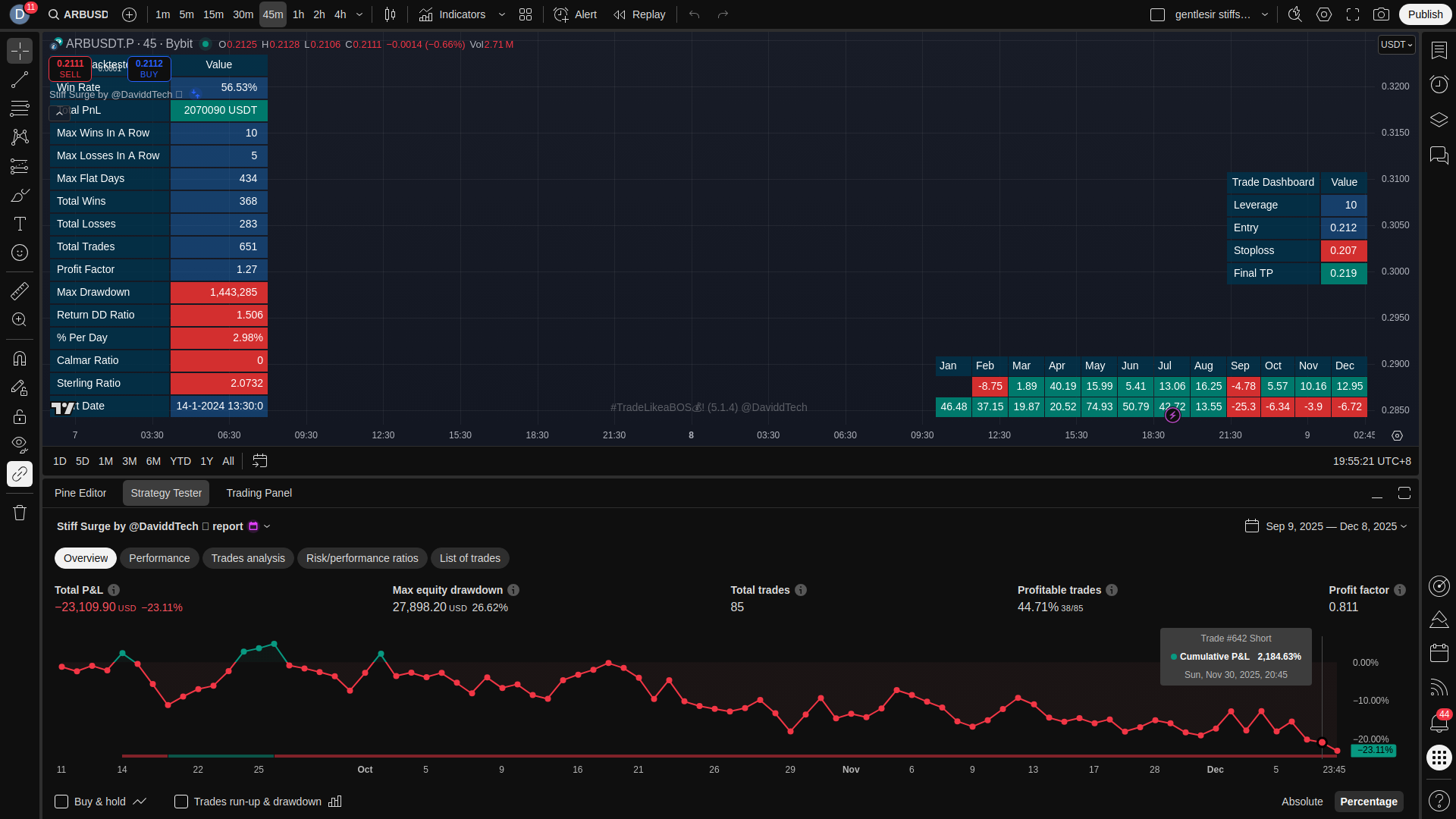Switch equity chart to Absolute mode
This screenshot has width=1456, height=819.
pyautogui.click(x=1301, y=802)
